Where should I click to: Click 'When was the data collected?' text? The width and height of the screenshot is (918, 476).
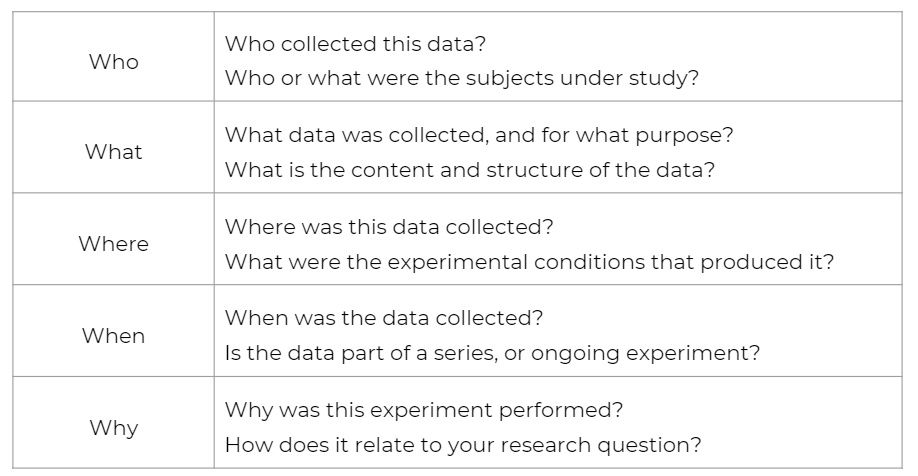tap(384, 318)
